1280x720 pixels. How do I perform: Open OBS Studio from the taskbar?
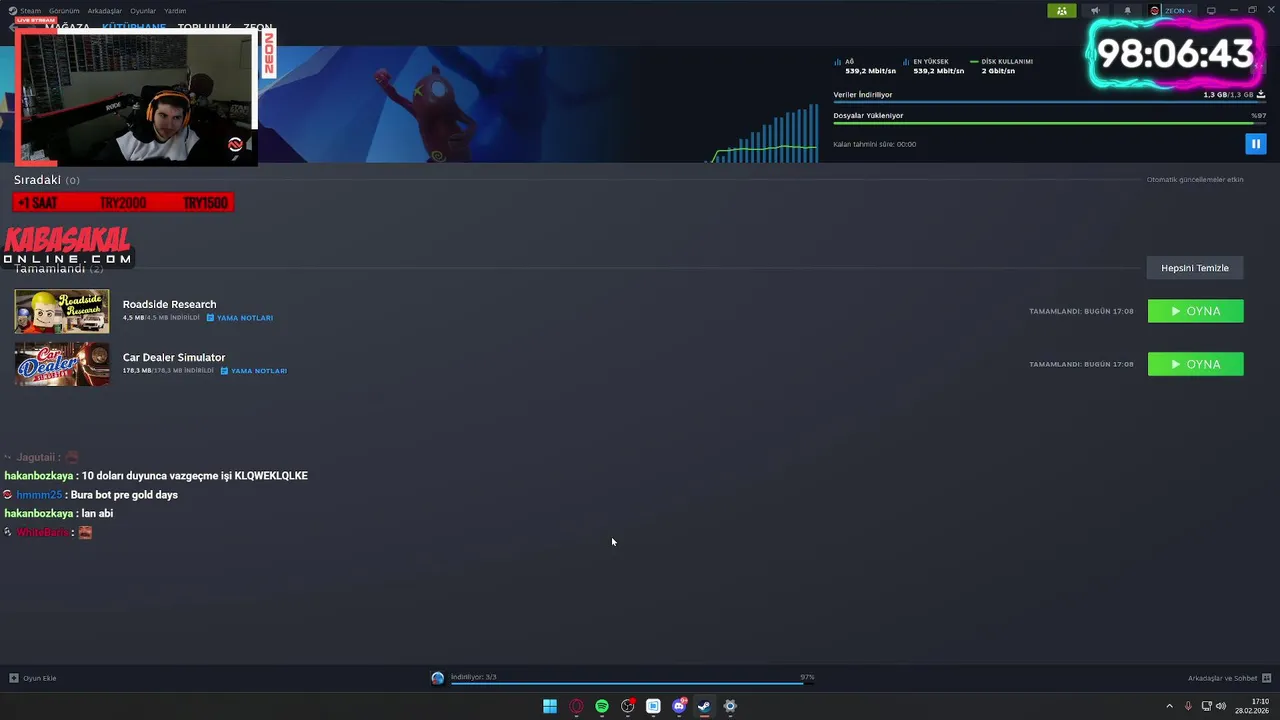pos(628,706)
